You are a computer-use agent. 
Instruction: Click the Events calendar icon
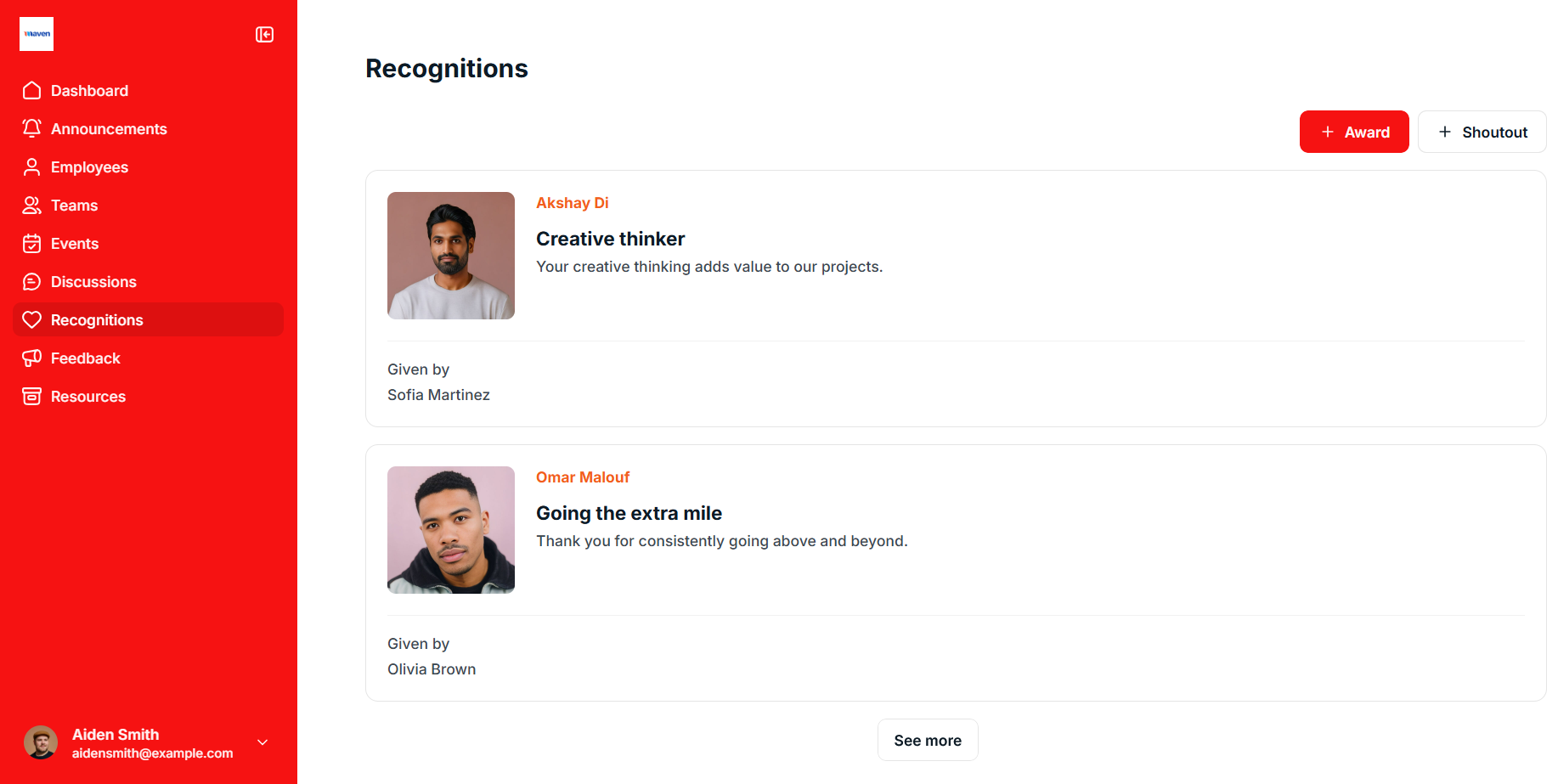32,244
